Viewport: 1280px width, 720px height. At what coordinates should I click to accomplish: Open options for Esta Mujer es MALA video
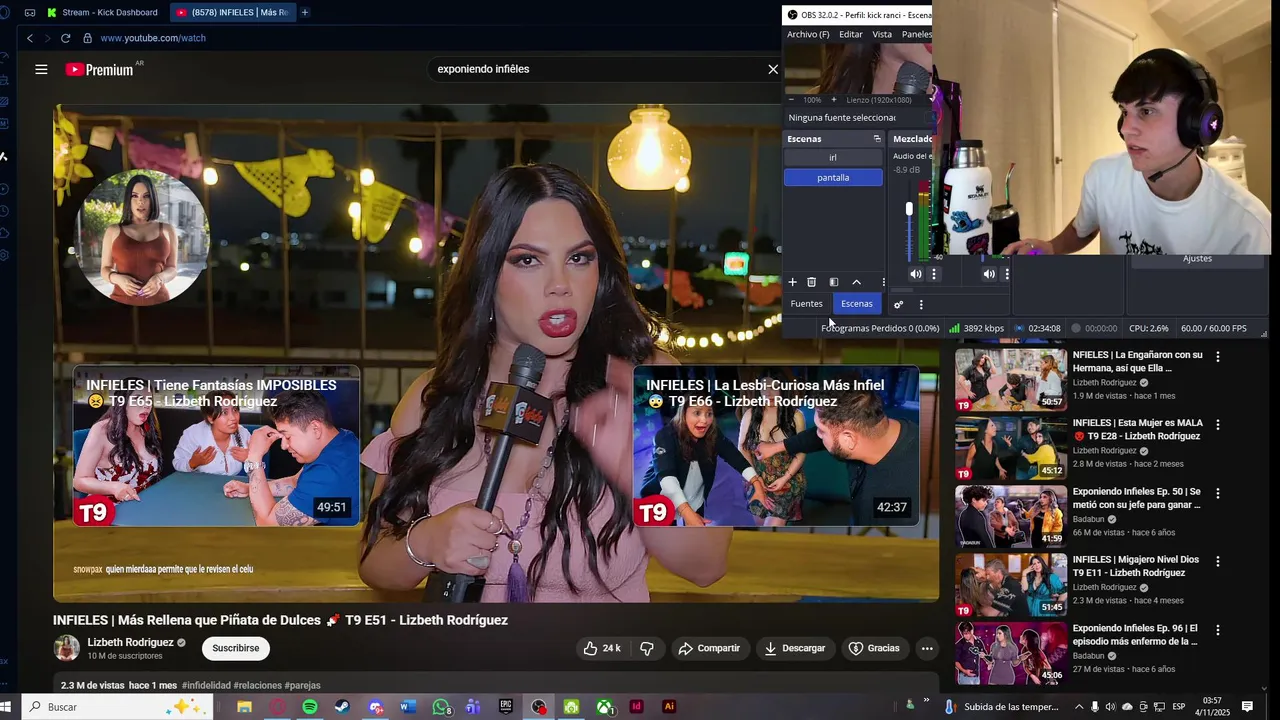pyautogui.click(x=1217, y=424)
